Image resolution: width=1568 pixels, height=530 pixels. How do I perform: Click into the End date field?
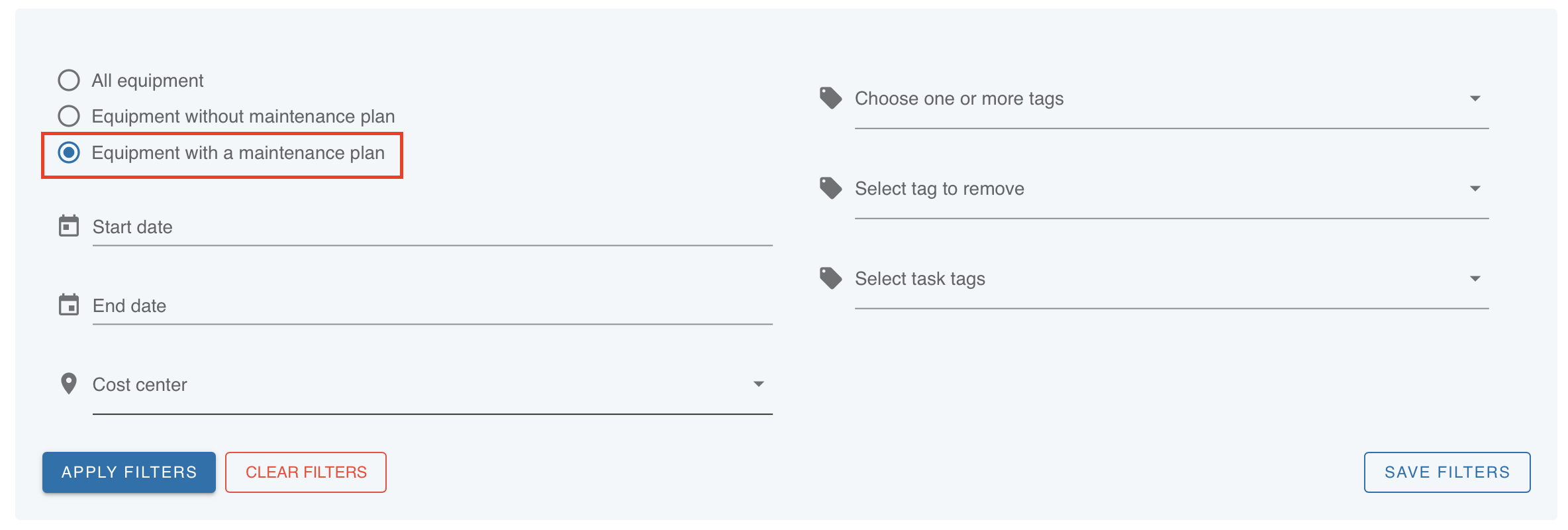(432, 306)
